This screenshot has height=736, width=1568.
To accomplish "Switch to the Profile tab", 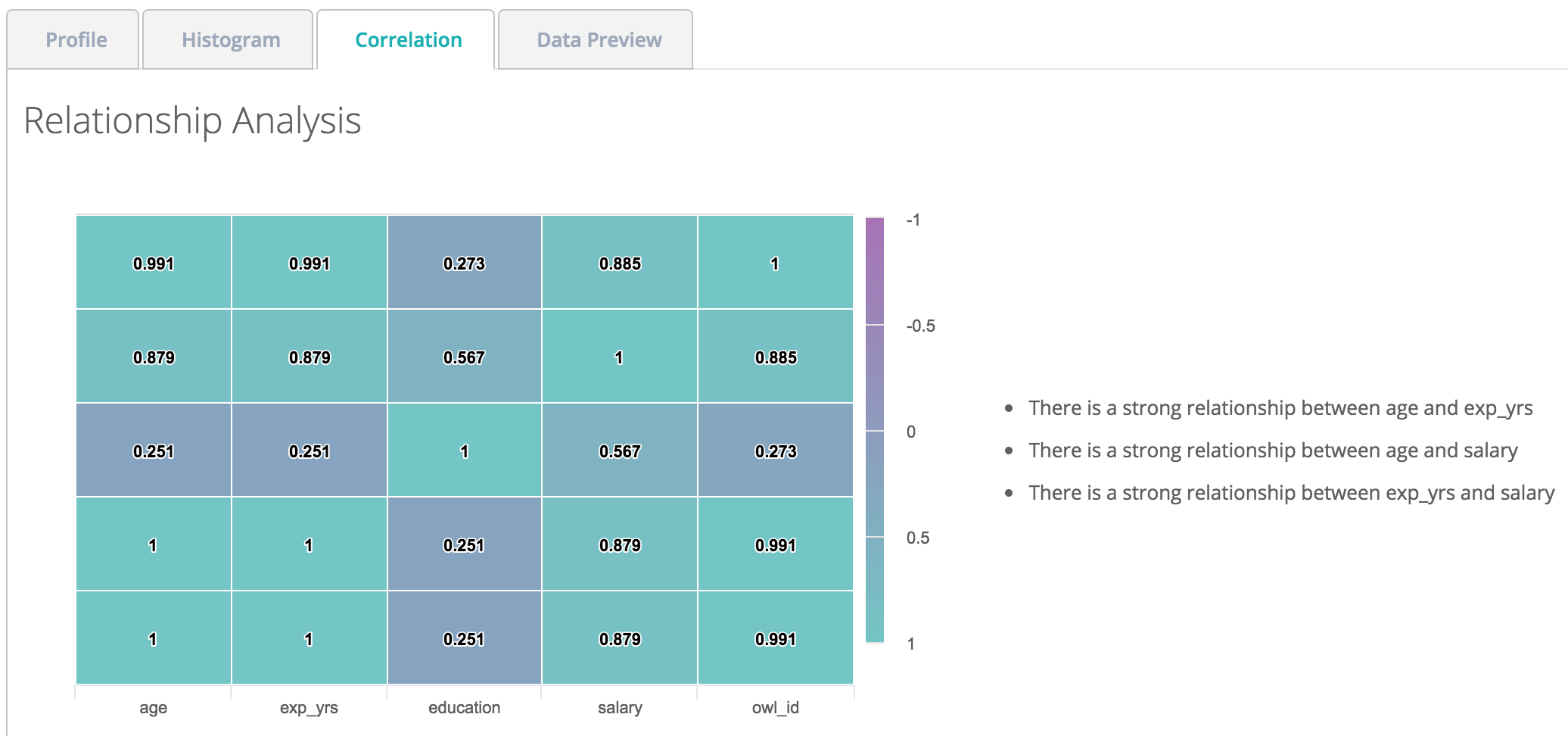I will pos(76,40).
